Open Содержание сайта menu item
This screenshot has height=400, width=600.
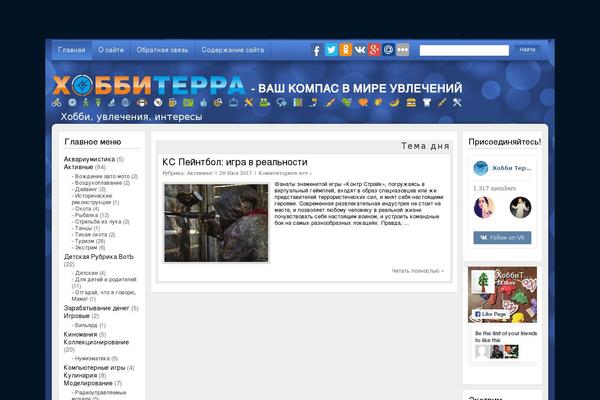point(233,50)
